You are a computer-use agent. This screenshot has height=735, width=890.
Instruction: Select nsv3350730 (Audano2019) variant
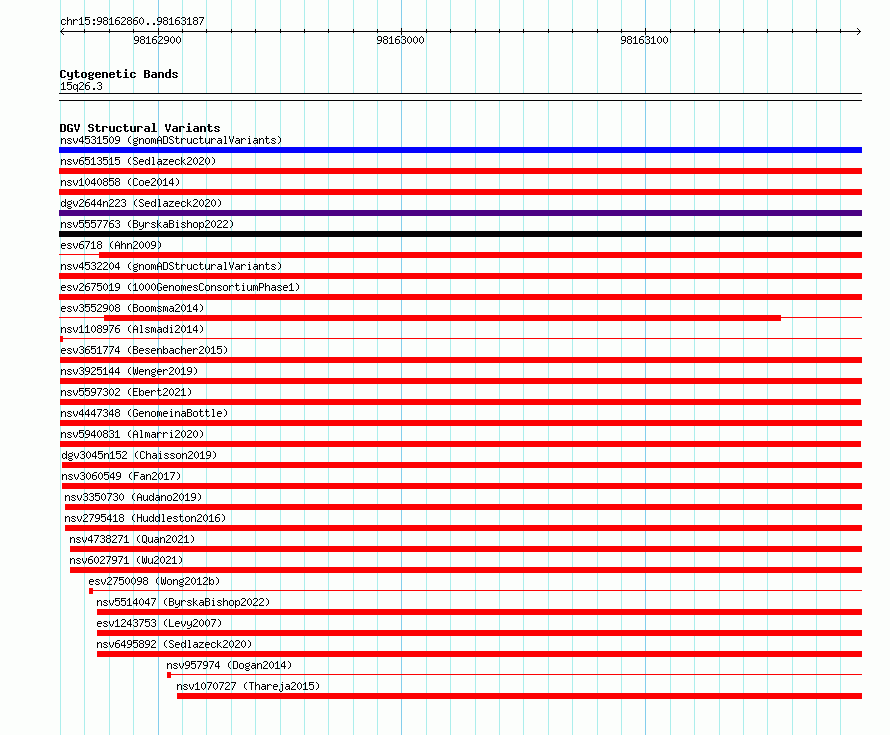pos(133,497)
